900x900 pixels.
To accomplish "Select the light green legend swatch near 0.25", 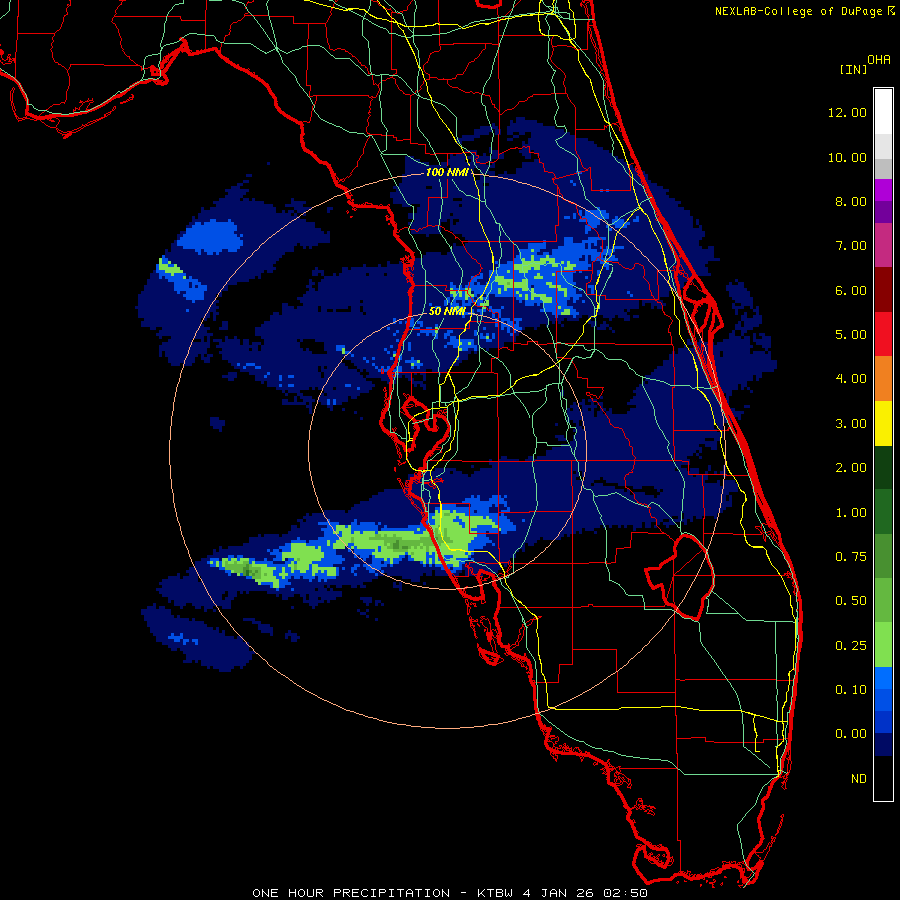I will [x=883, y=645].
